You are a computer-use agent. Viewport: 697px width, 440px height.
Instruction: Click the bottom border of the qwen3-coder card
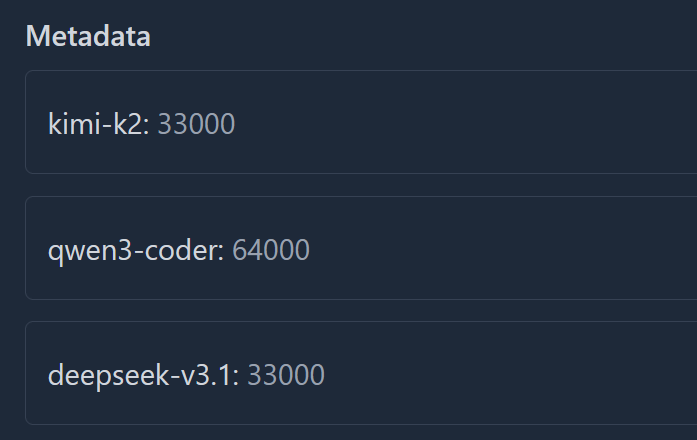[361, 300]
